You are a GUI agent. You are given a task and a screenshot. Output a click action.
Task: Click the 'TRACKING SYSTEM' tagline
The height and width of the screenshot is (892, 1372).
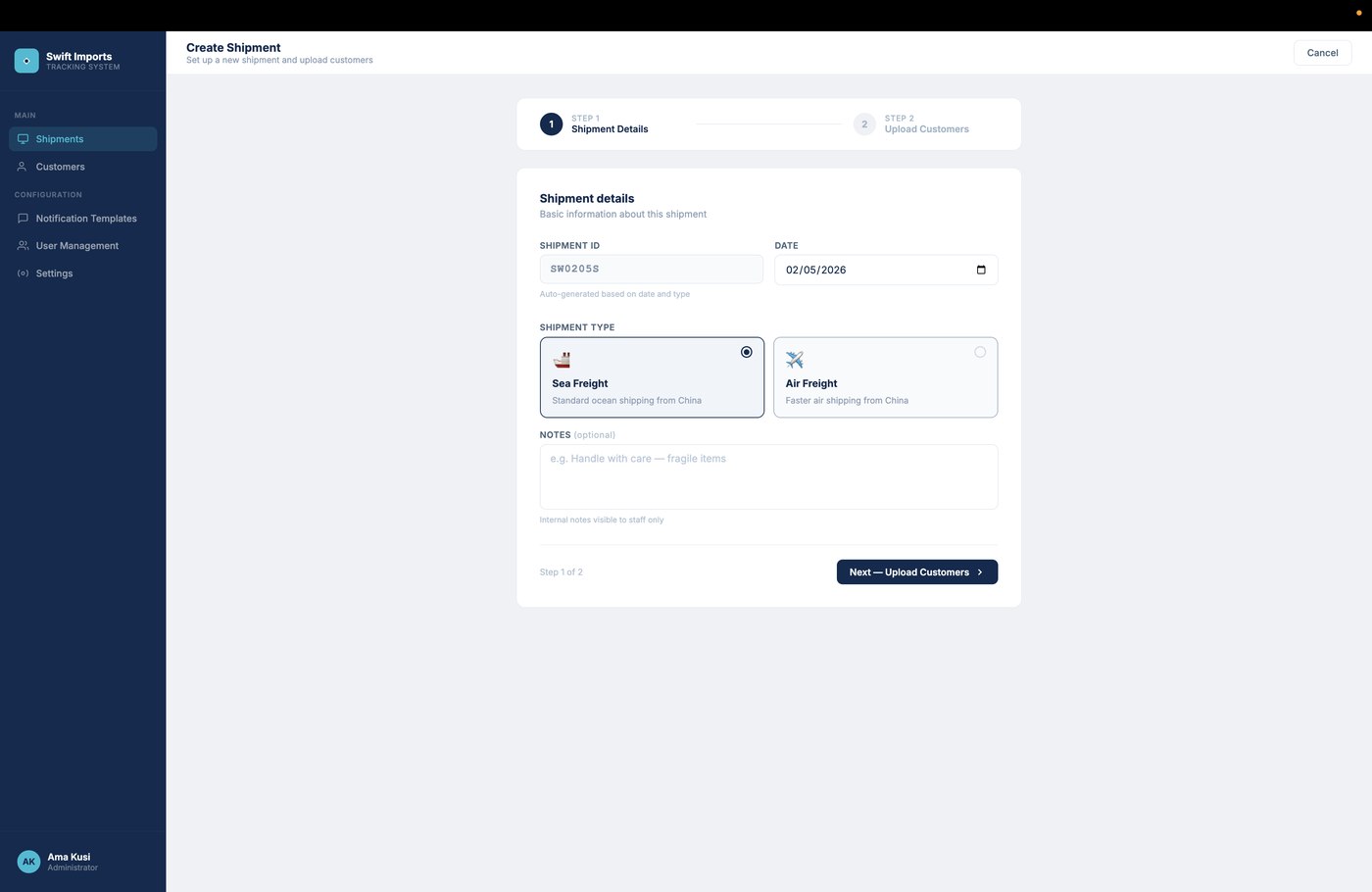tap(83, 68)
